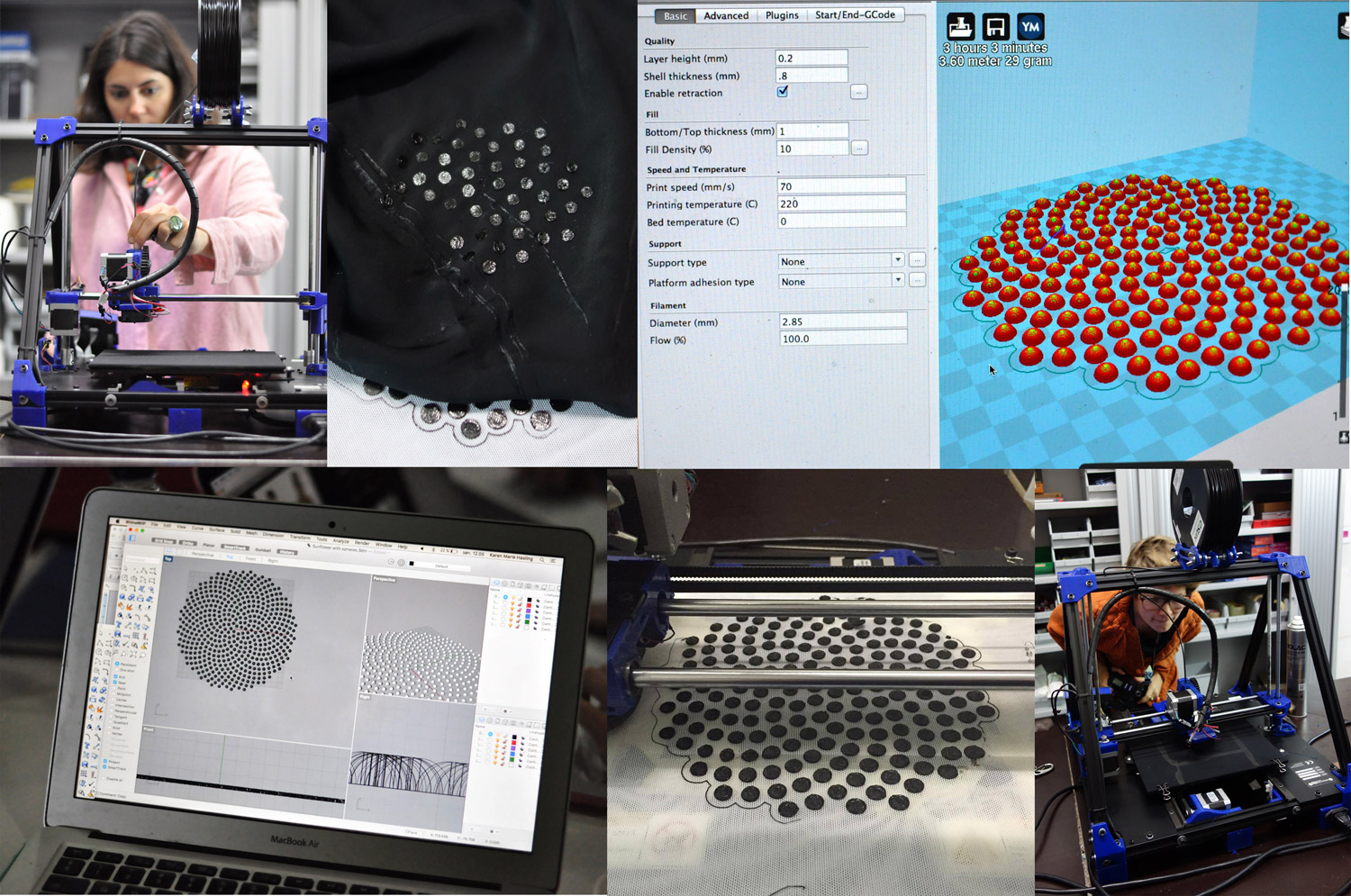Switch to the Advanced tab
The width and height of the screenshot is (1351, 896).
726,15
